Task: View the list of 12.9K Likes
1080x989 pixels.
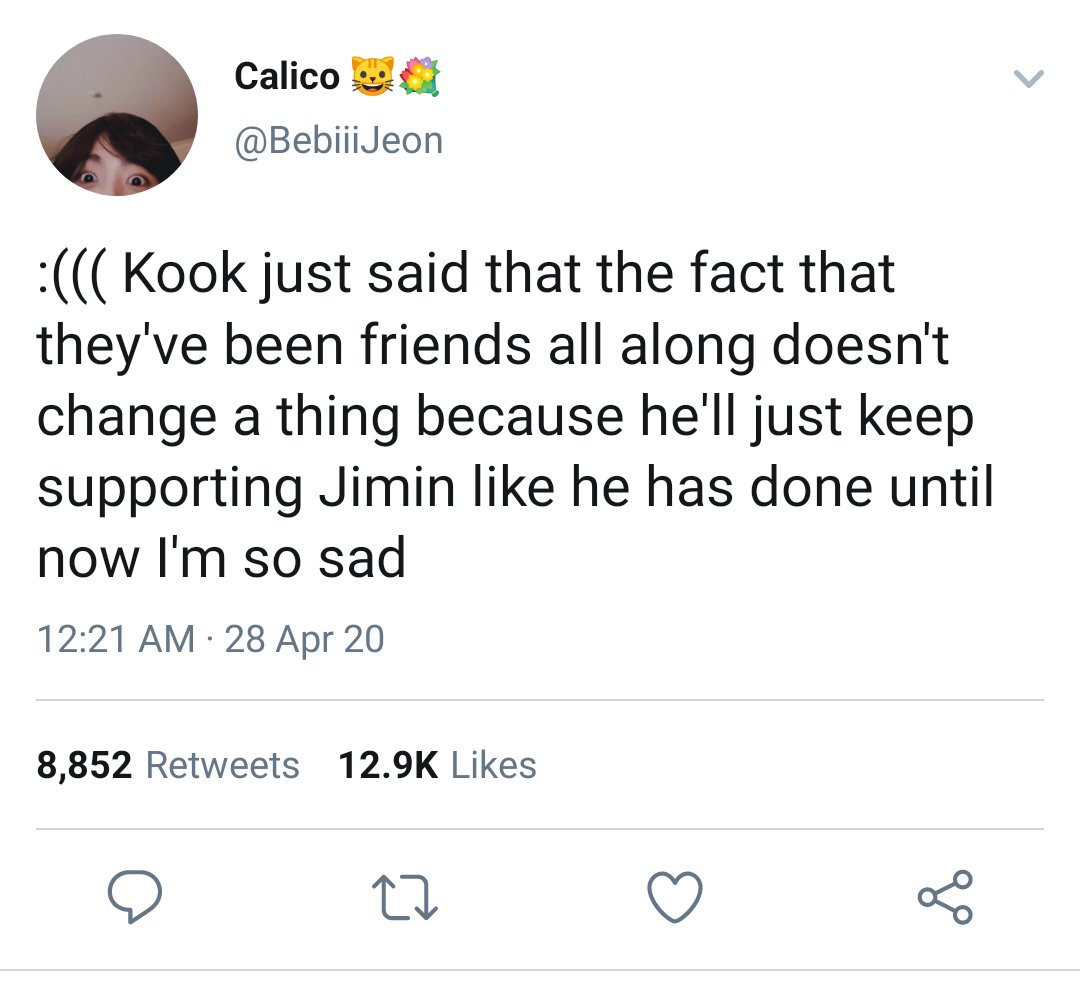Action: (x=437, y=765)
